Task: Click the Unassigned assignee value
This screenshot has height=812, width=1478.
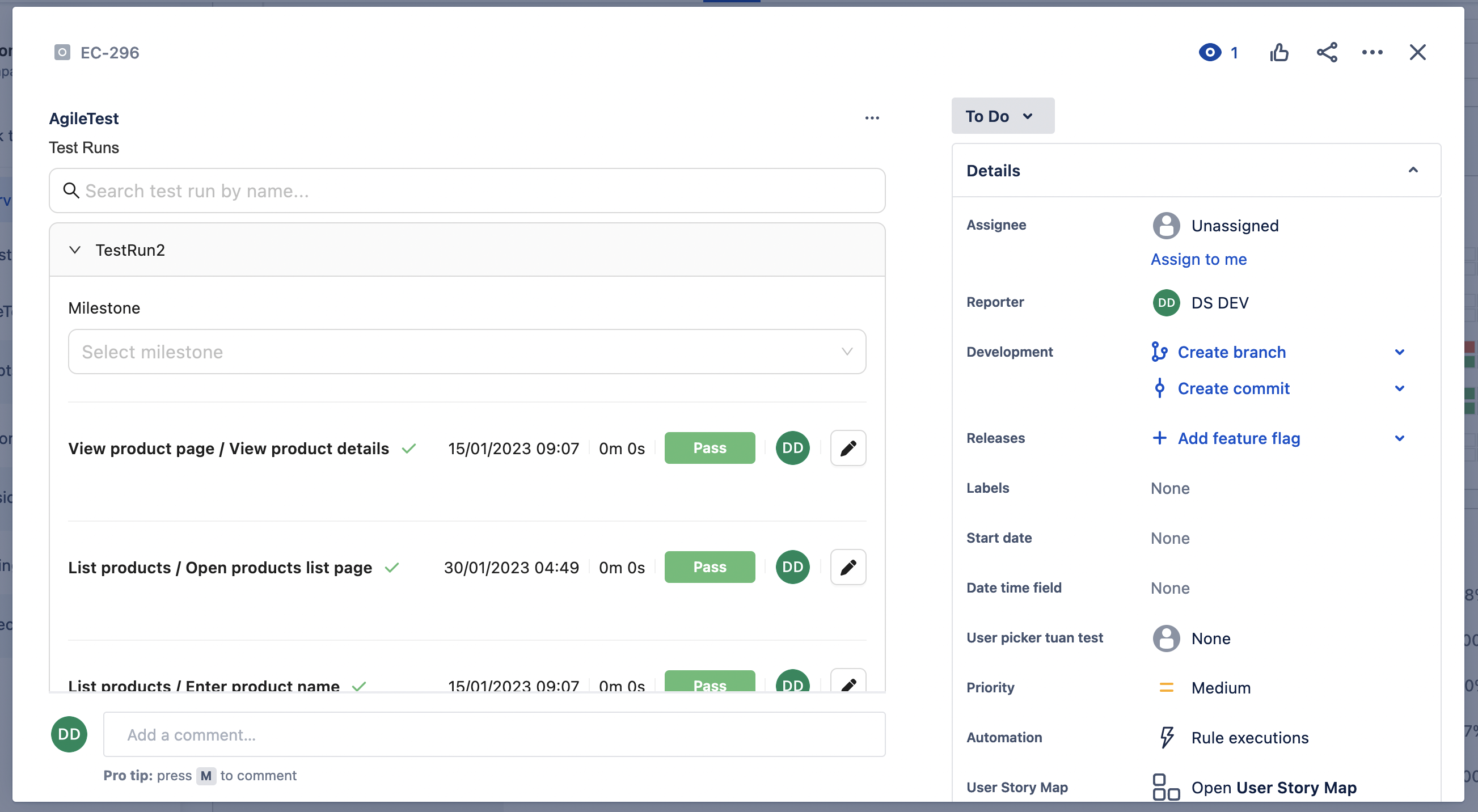Action: [x=1235, y=225]
